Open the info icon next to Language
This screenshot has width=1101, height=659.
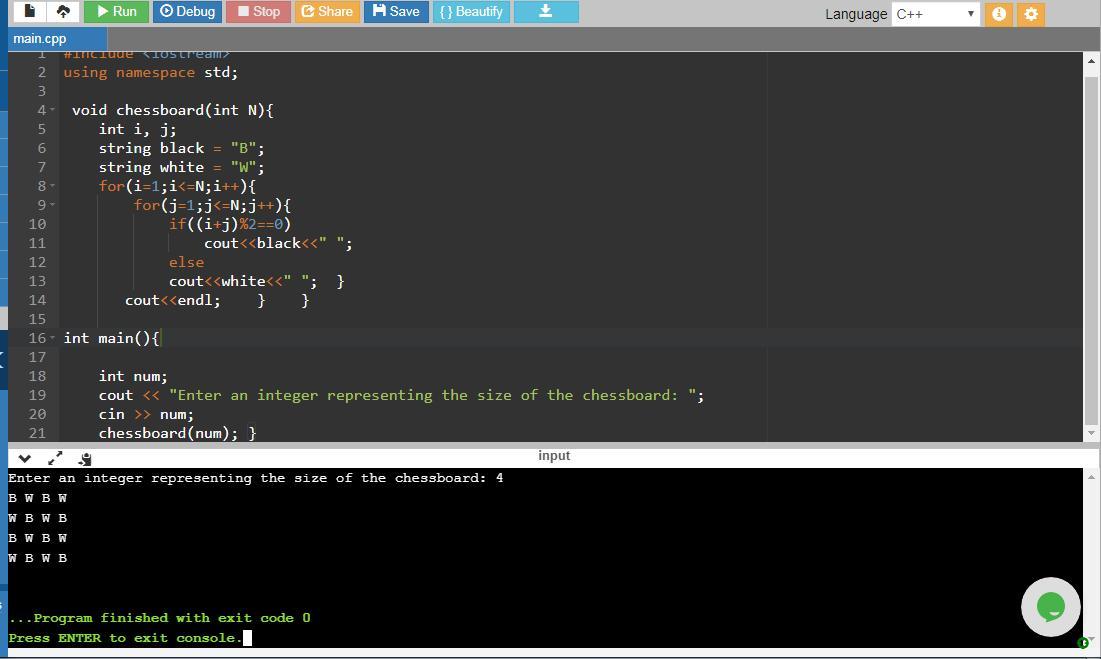click(998, 14)
